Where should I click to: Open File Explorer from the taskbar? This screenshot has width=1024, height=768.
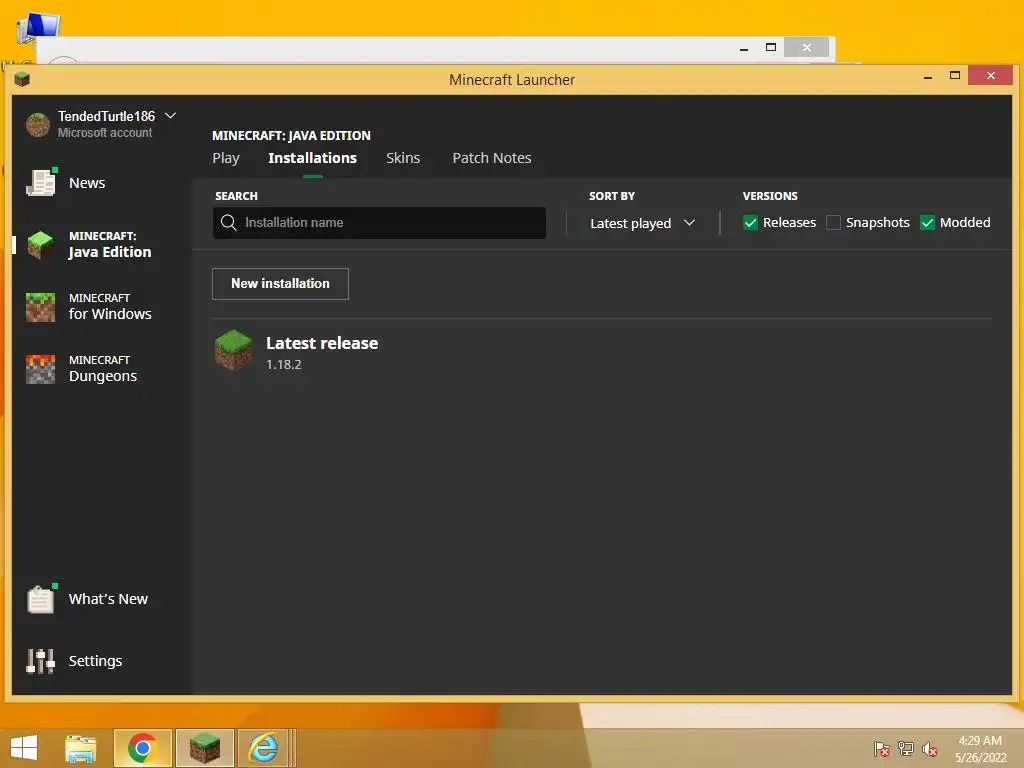point(81,748)
